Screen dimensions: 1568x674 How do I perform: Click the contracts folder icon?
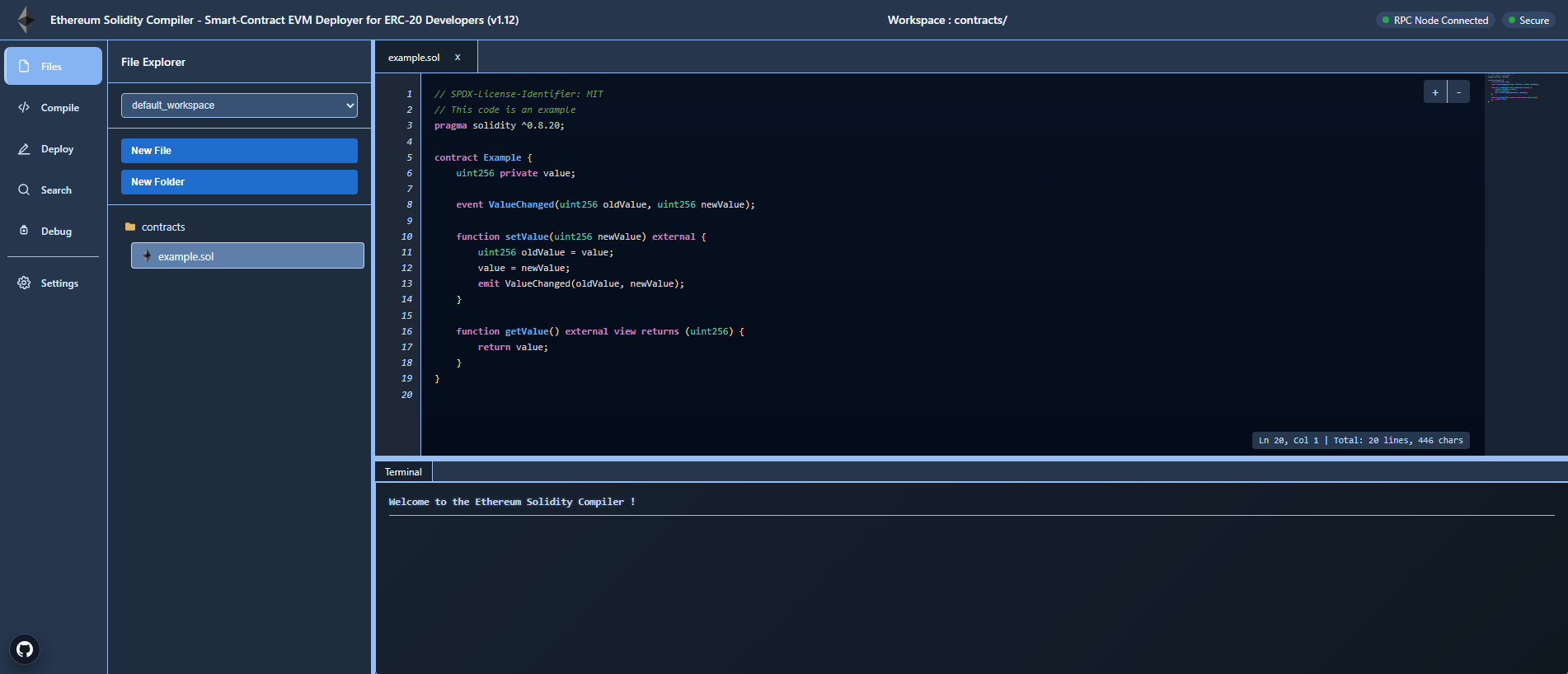tap(130, 227)
